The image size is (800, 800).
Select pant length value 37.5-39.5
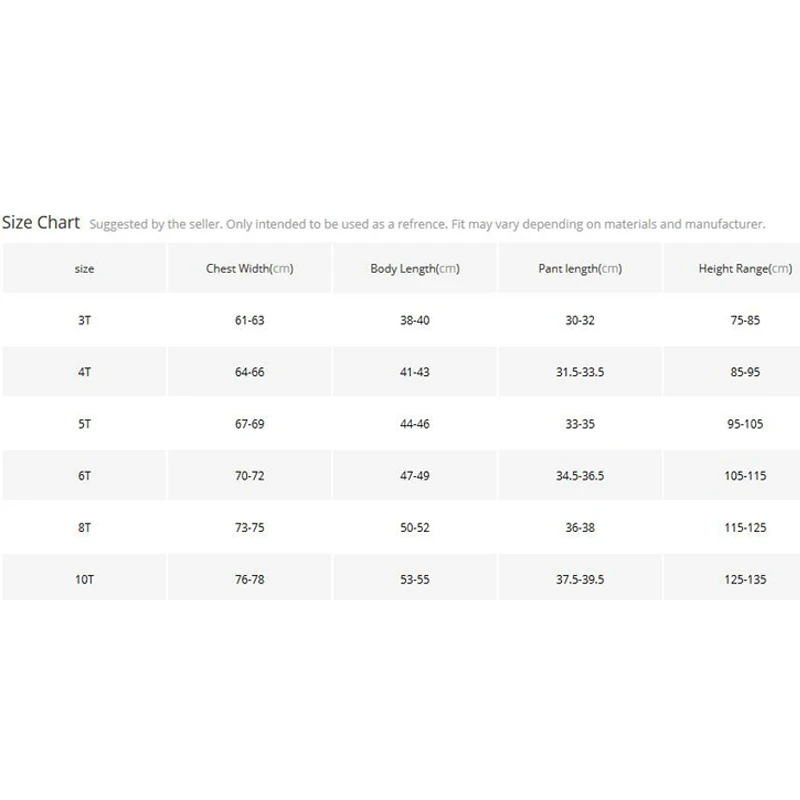[580, 580]
